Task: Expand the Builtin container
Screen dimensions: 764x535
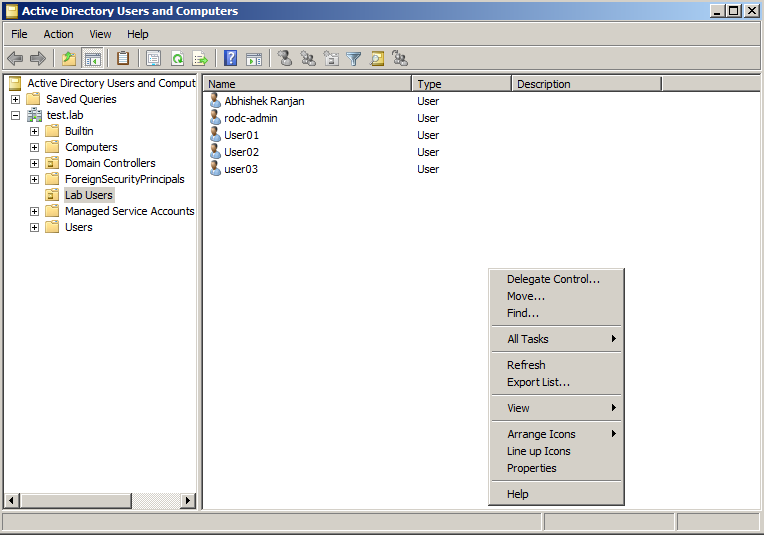Action: [34, 132]
